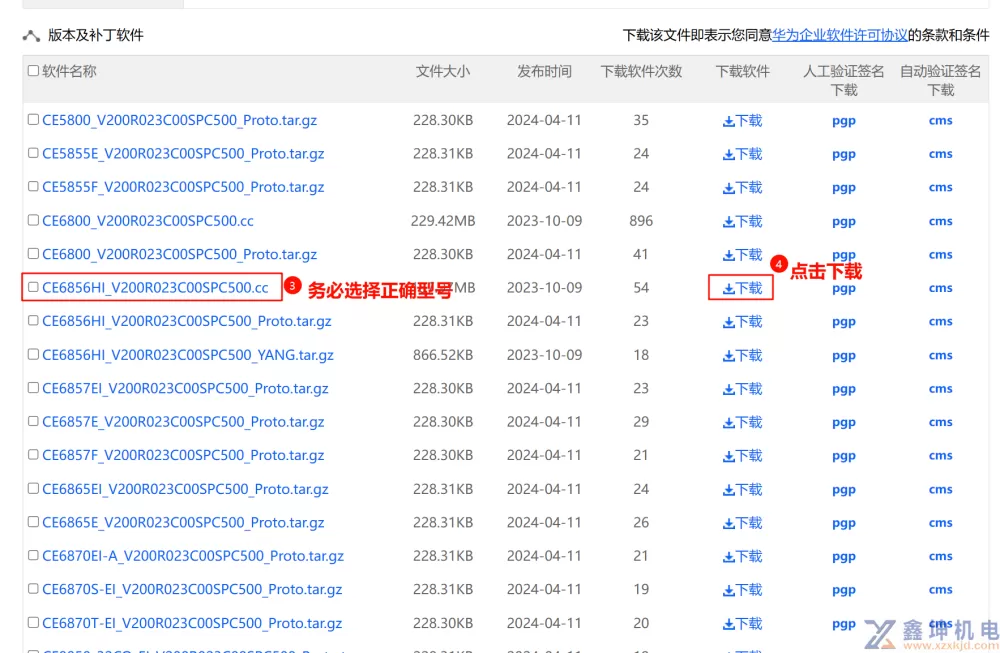Get cms signature for CE6865EI Proto.tar.gz
This screenshot has height=653, width=1000.
pos(941,489)
